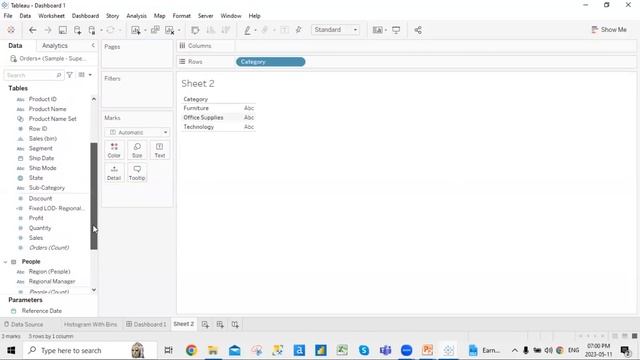The width and height of the screenshot is (640, 360).
Task: Collapse the Data pane side bar
Action: pos(93,45)
